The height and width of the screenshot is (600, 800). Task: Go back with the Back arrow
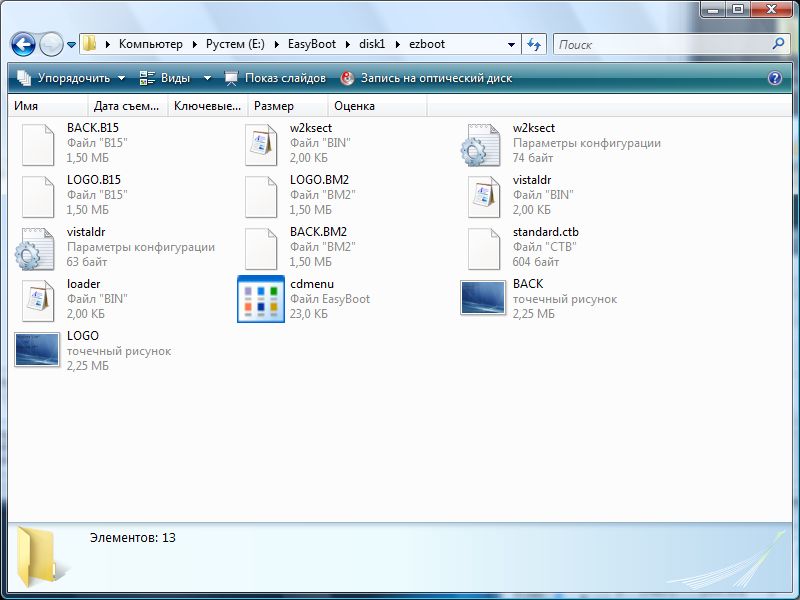[24, 45]
